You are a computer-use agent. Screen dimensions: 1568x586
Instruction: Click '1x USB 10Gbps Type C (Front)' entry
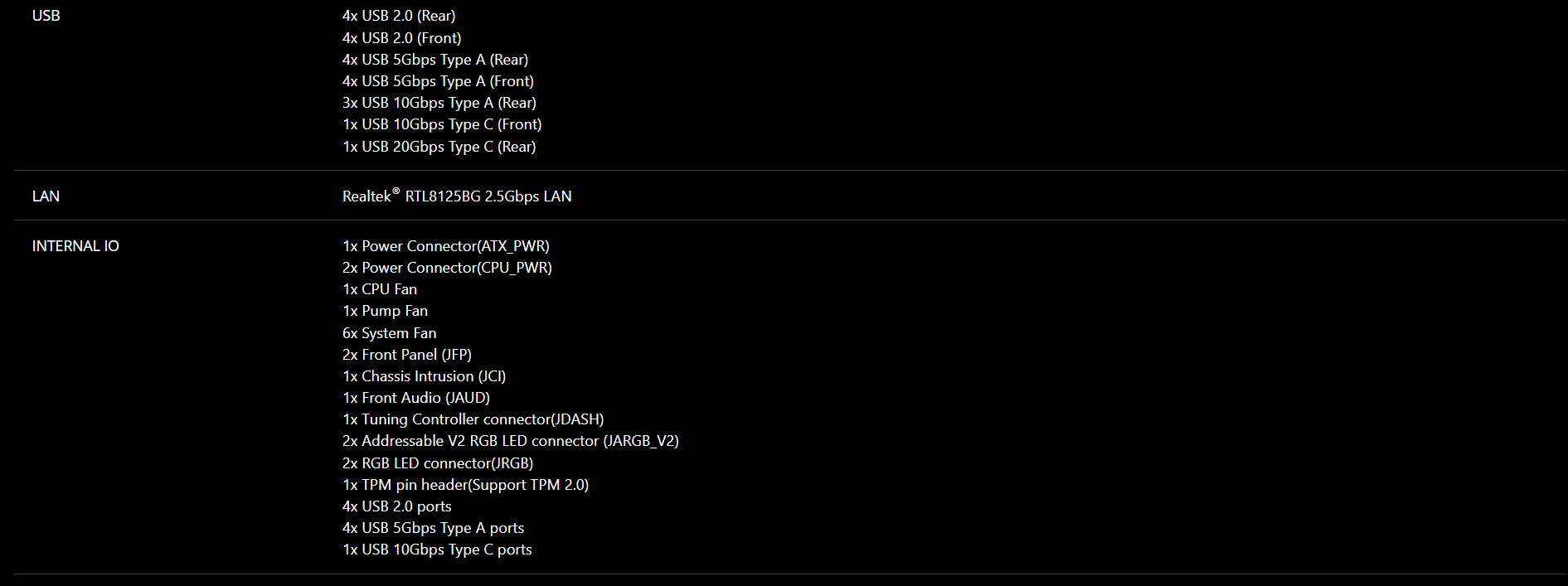click(x=442, y=124)
